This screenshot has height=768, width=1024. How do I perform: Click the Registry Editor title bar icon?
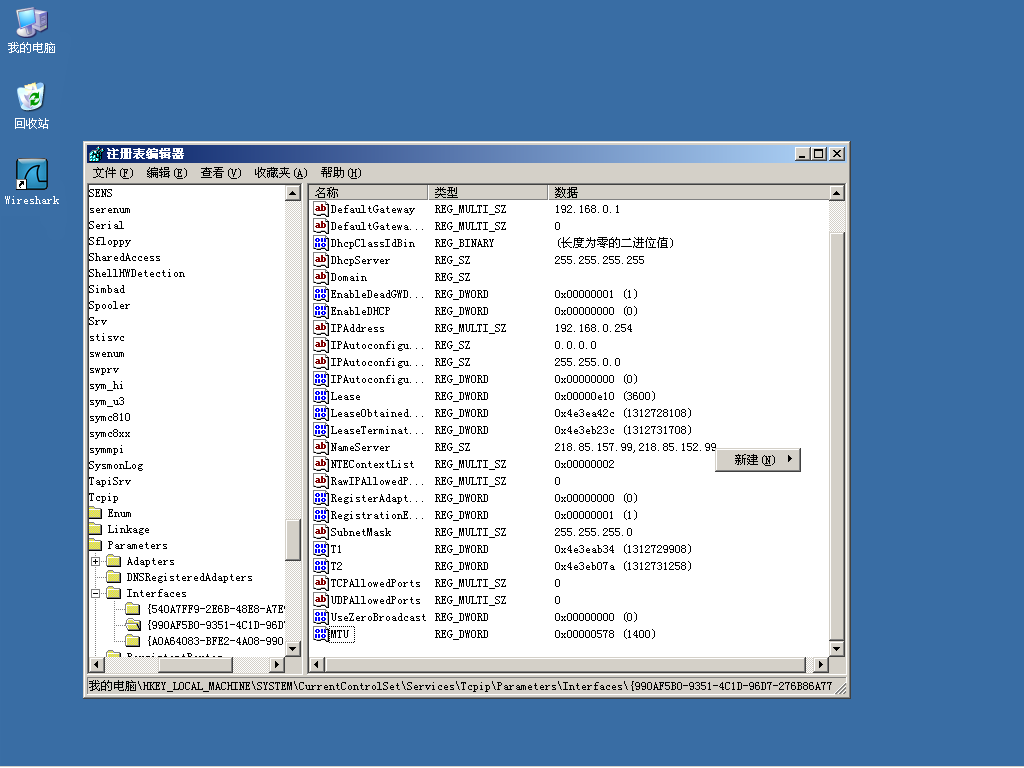(96, 154)
